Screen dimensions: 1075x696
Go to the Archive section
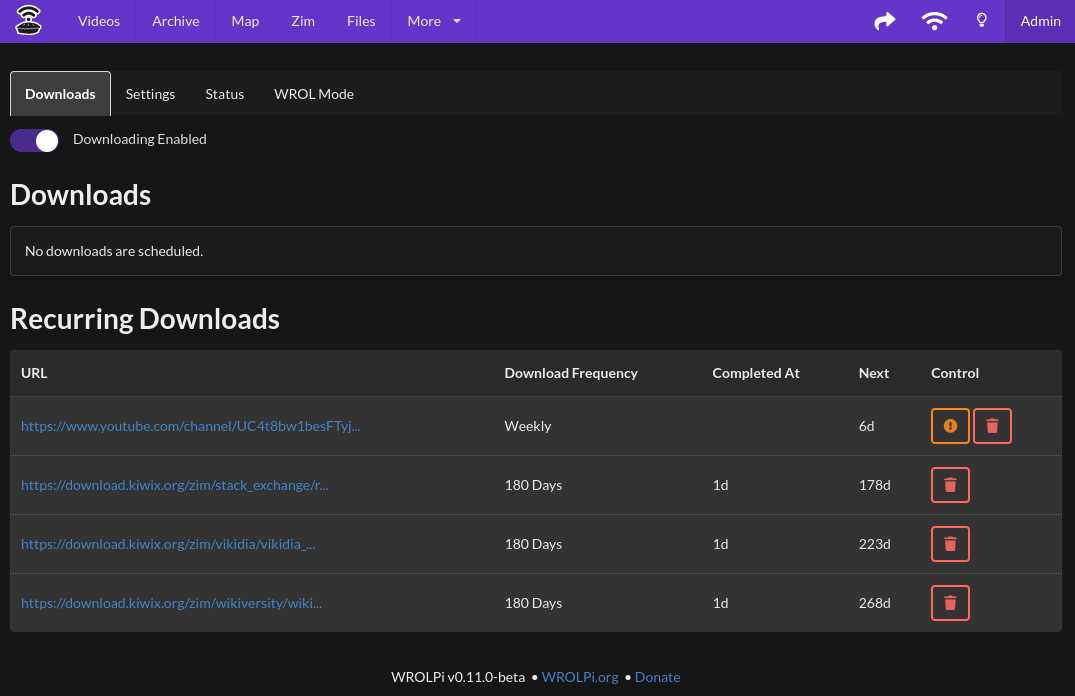coord(175,21)
